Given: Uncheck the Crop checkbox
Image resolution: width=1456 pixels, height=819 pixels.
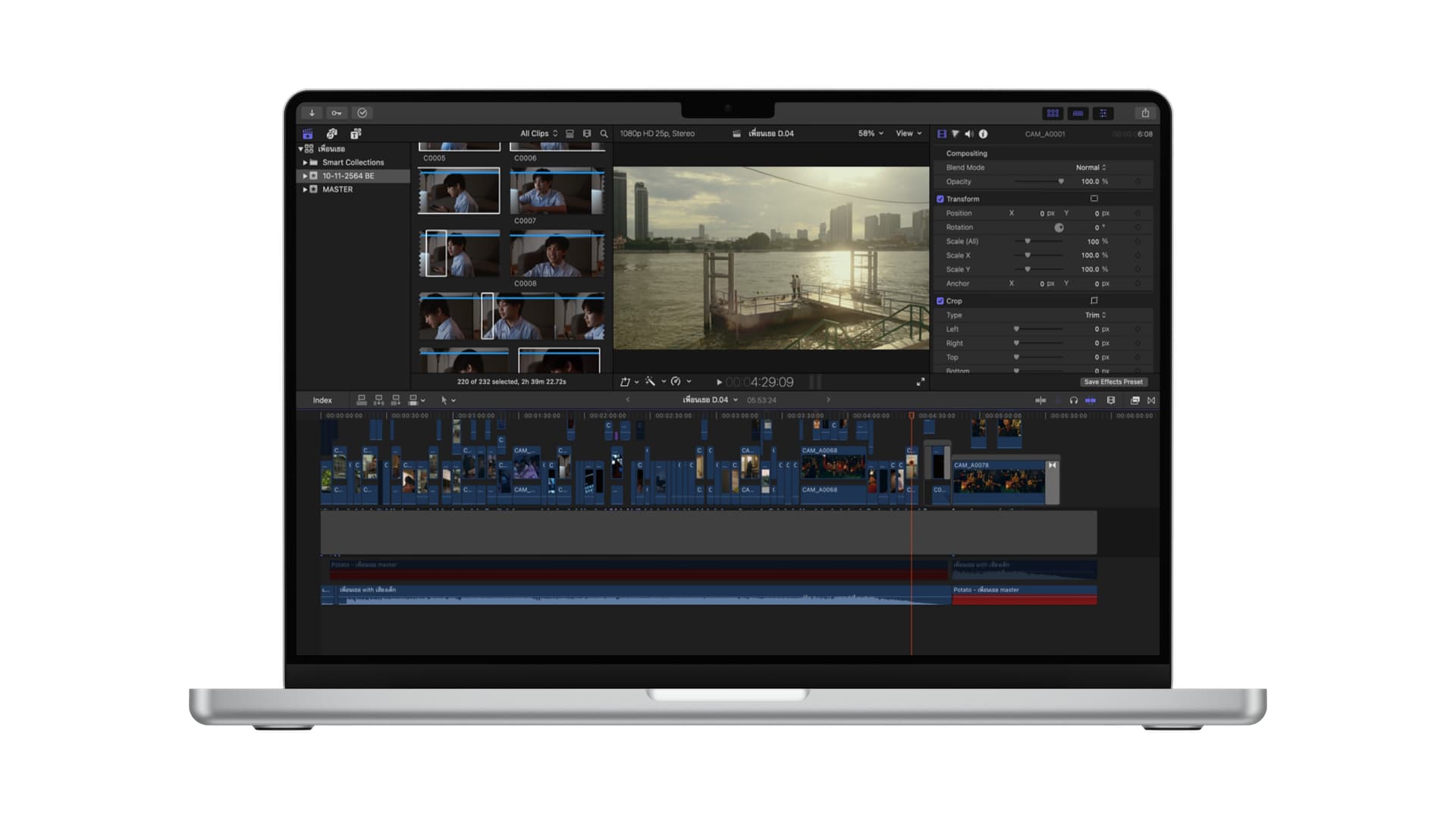Looking at the screenshot, I should pos(940,301).
